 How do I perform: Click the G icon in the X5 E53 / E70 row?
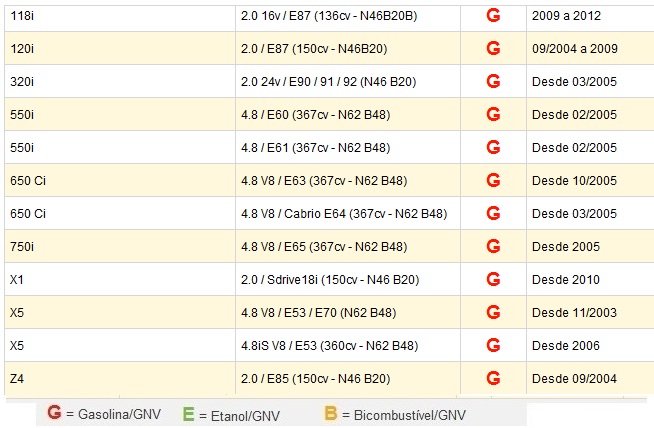click(493, 312)
